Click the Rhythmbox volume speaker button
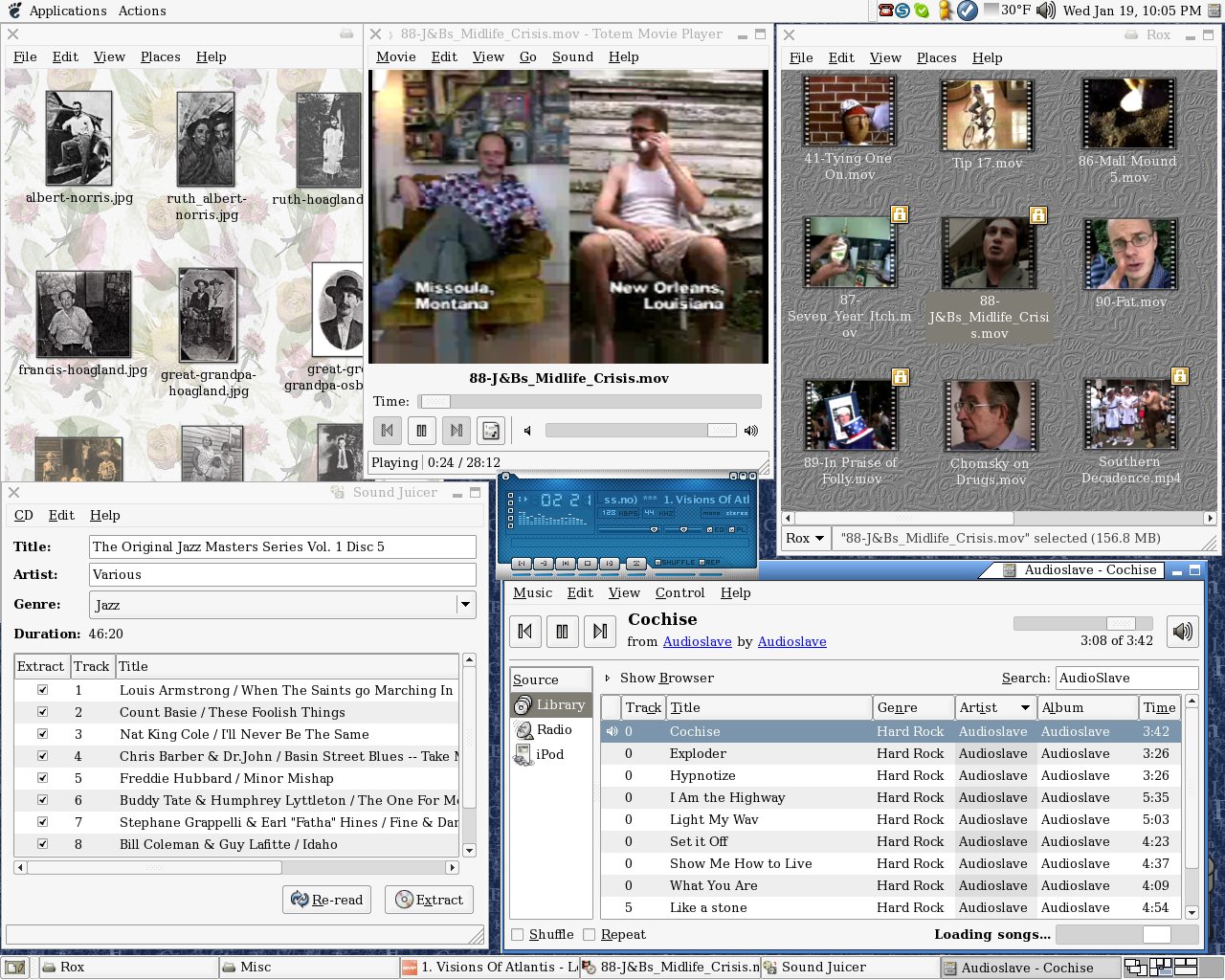Viewport: 1225px width, 980px height. 1184,631
